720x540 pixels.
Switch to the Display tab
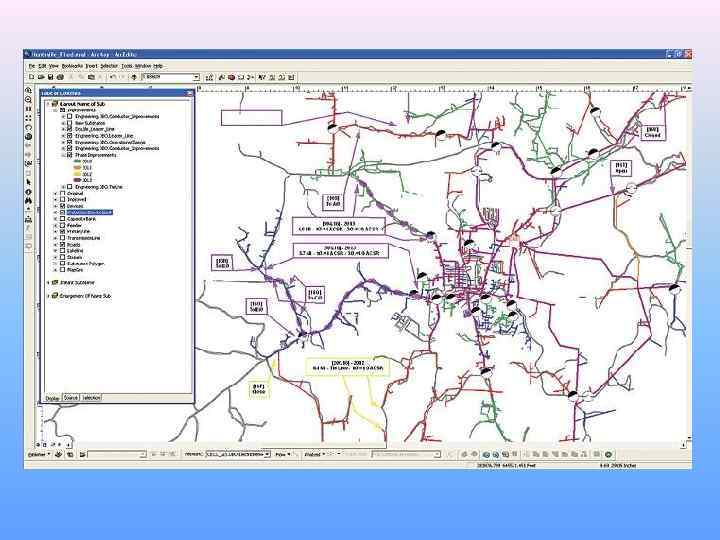[53, 398]
